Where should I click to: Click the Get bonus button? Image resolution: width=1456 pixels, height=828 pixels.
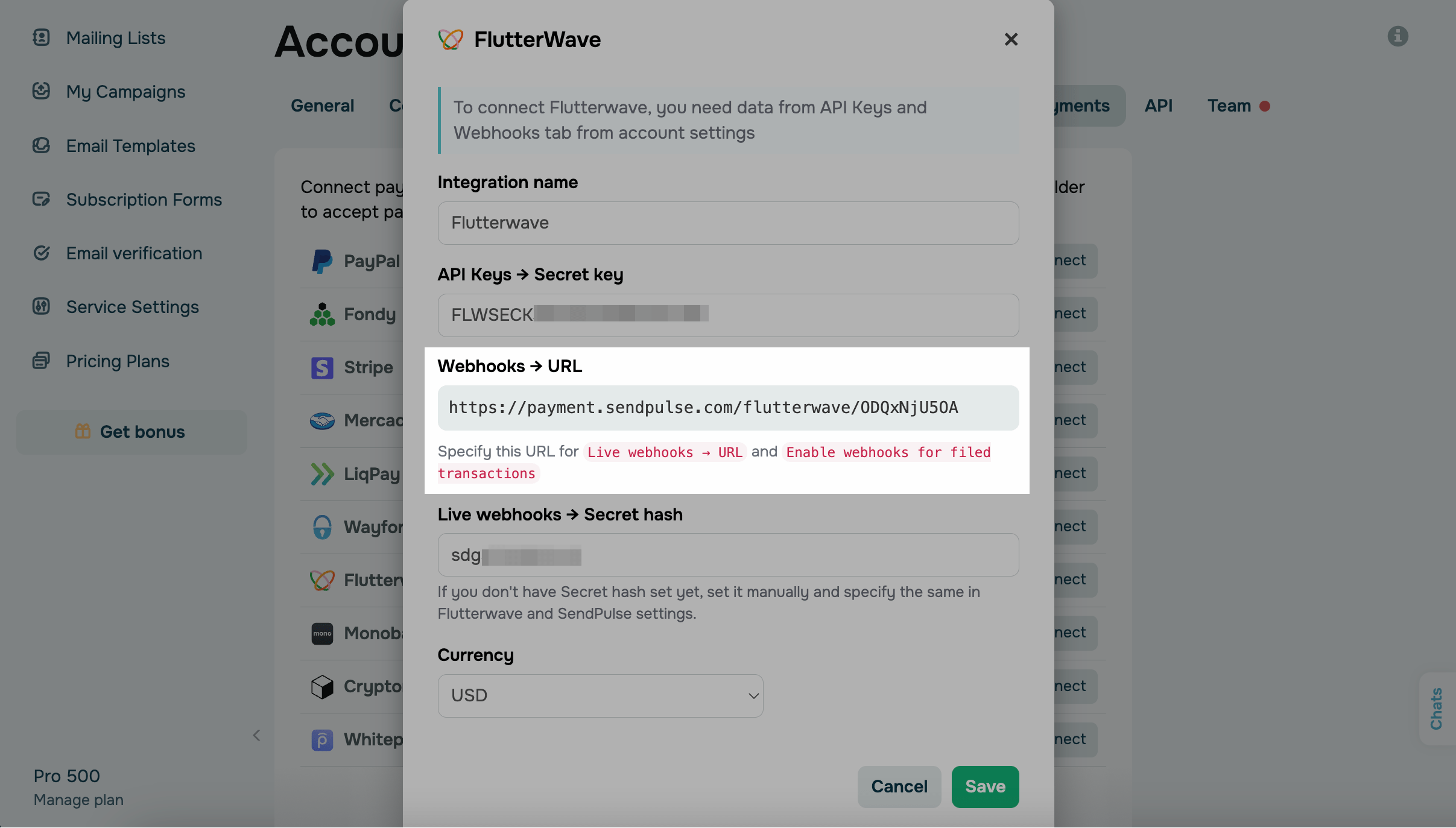point(131,432)
